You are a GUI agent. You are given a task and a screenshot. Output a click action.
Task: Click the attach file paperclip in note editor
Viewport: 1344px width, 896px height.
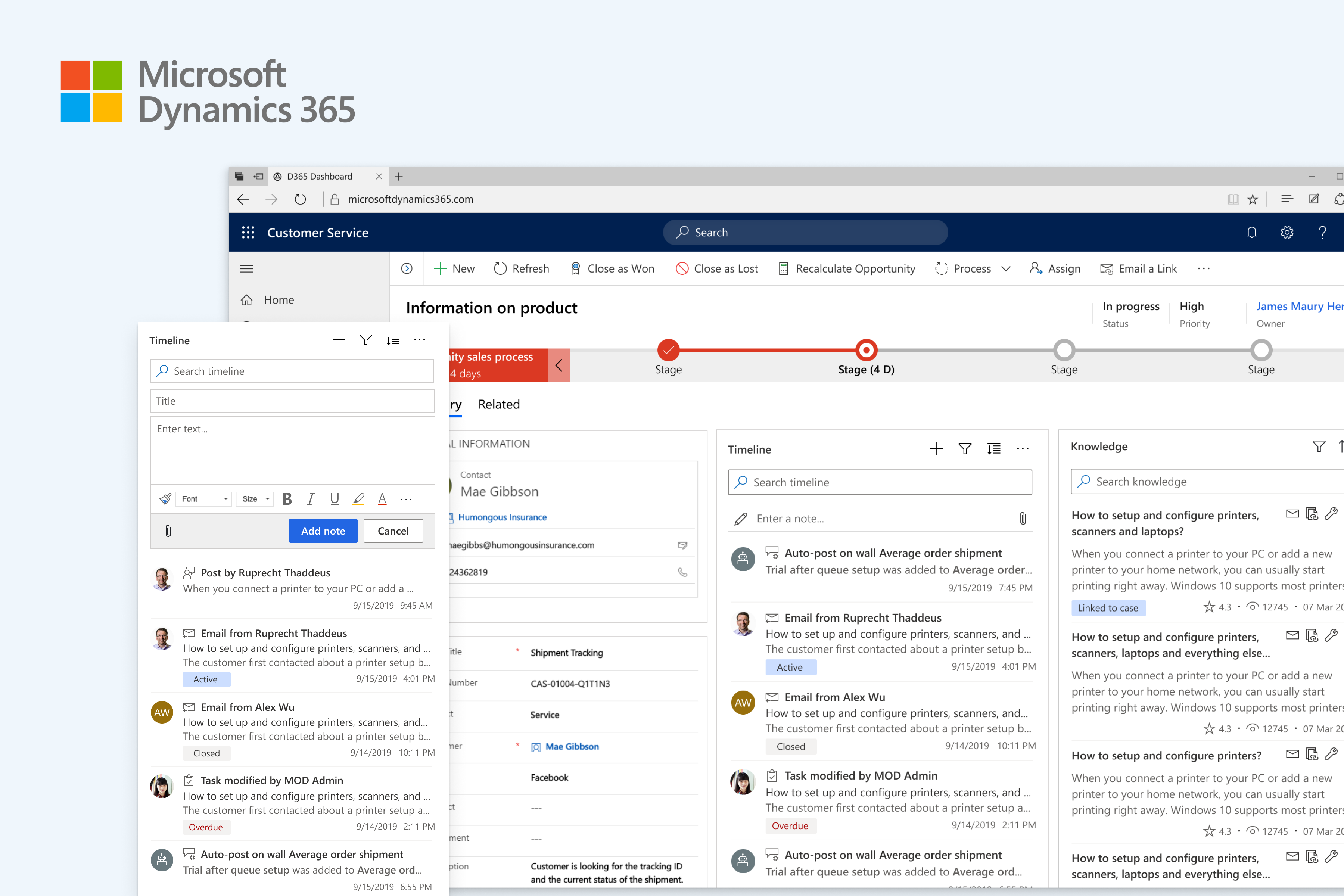(168, 531)
